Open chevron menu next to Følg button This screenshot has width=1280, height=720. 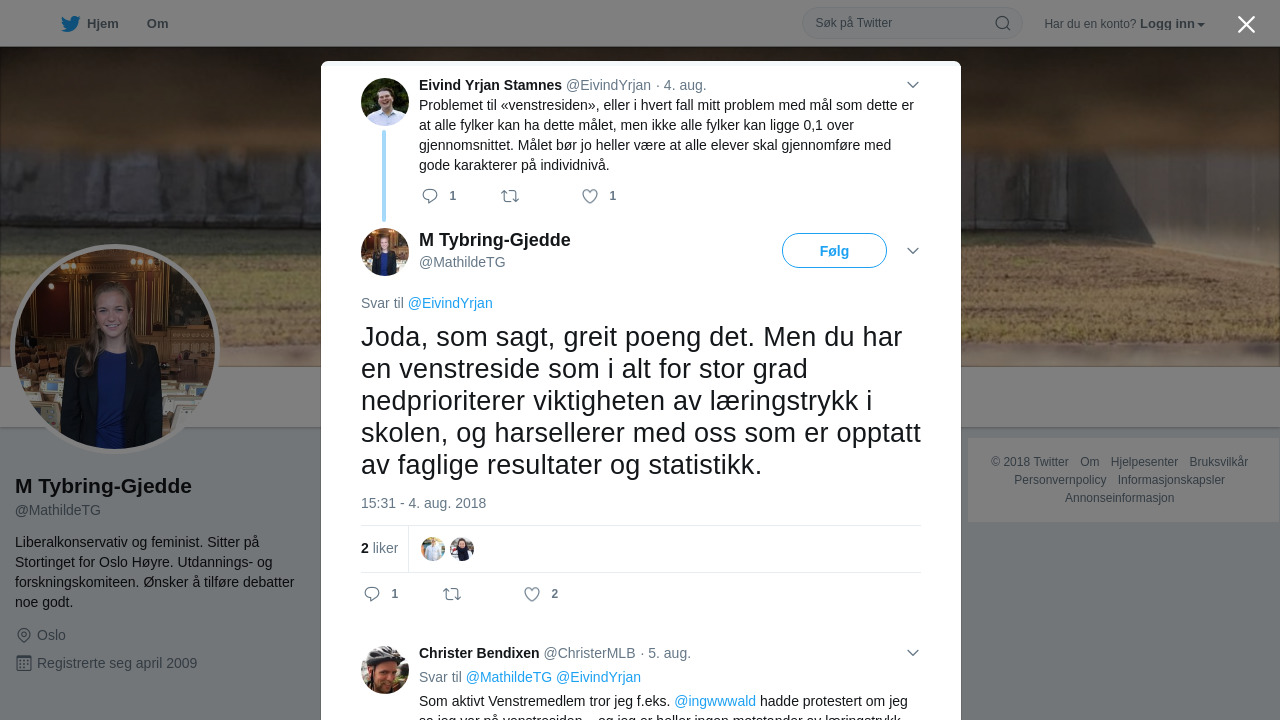(913, 251)
